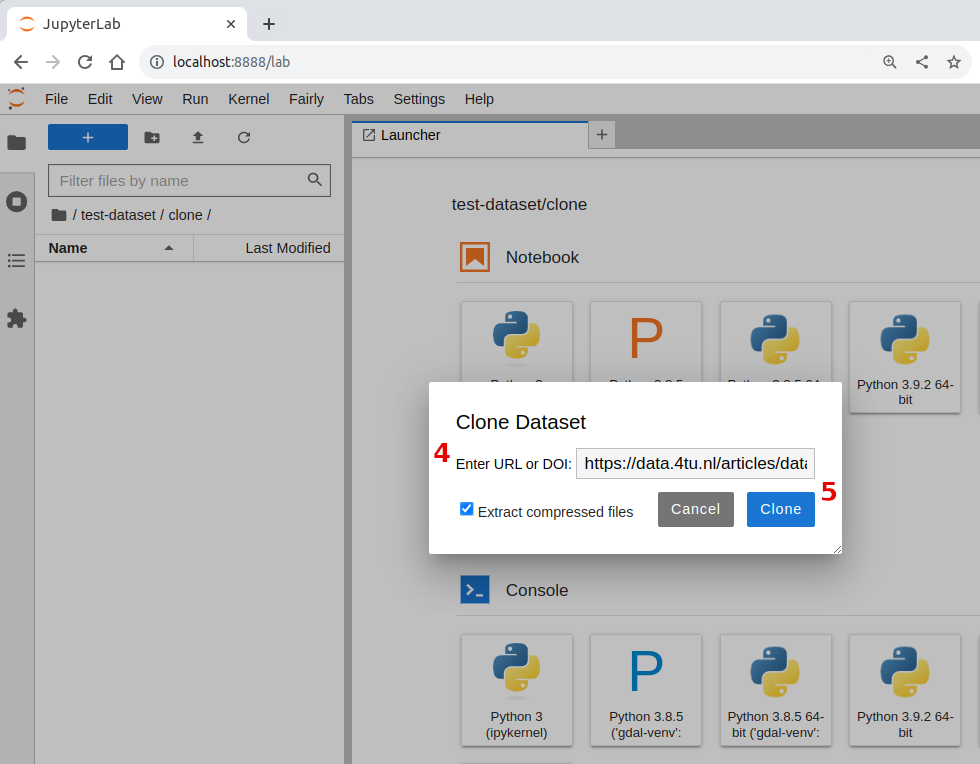Image resolution: width=980 pixels, height=764 pixels.
Task: Open the file browser sidebar icon
Action: click(x=17, y=143)
